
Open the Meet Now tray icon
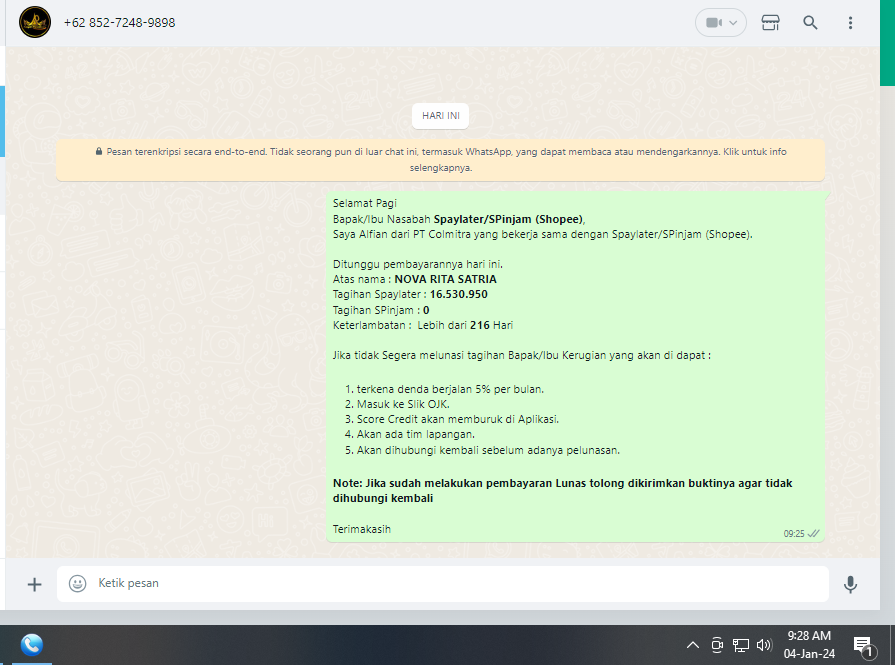pos(717,646)
